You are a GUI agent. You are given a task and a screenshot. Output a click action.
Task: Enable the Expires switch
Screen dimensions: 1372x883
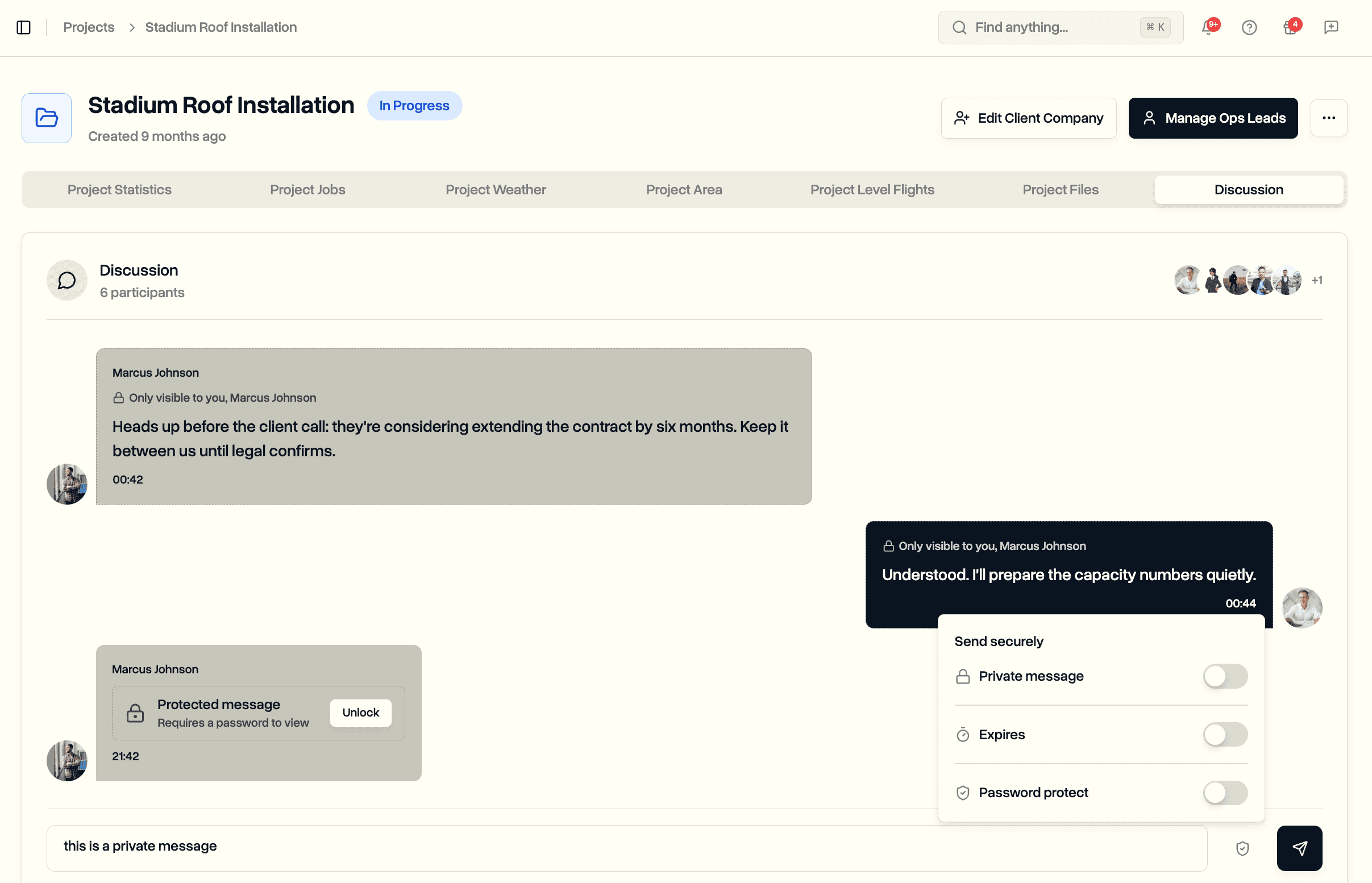[1225, 735]
